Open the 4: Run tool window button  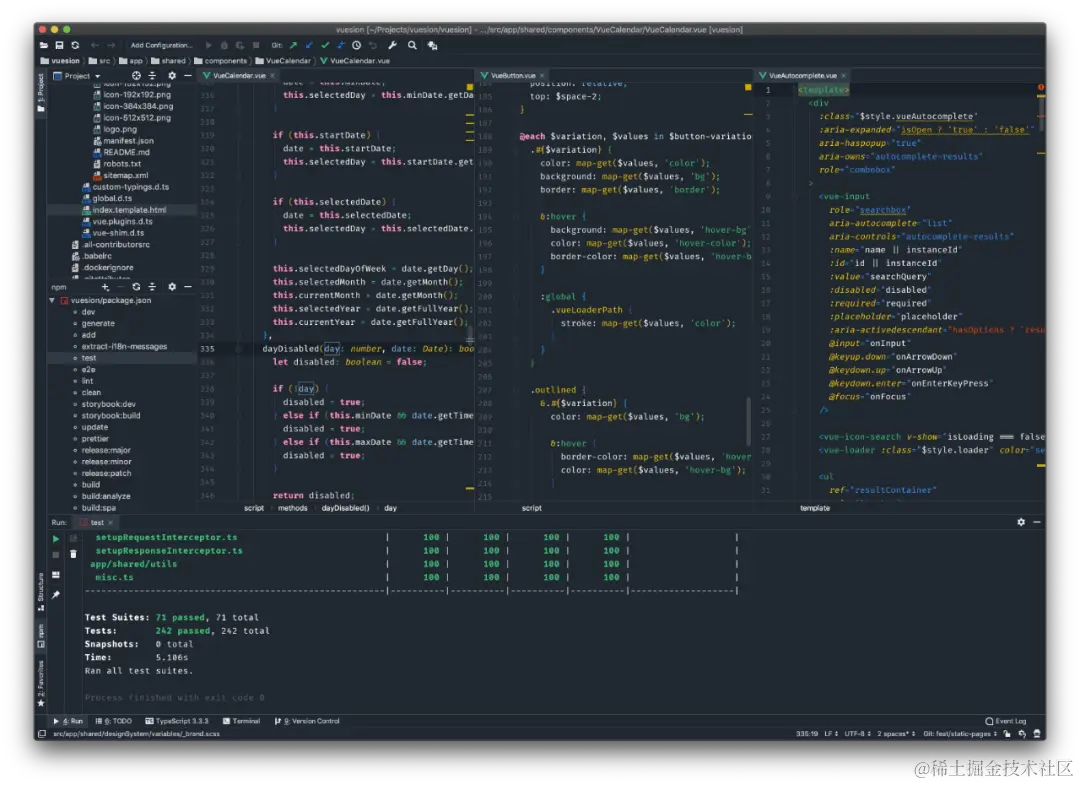click(68, 721)
